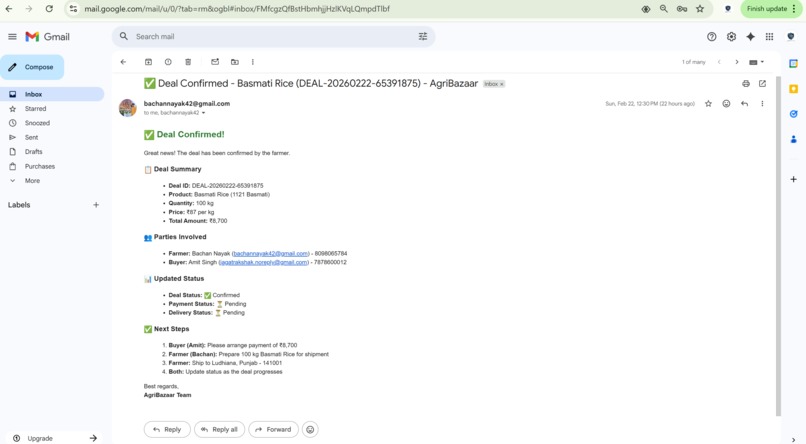The height and width of the screenshot is (444, 806).
Task: Open the Gmail main menu hamburger
Action: coord(12,36)
